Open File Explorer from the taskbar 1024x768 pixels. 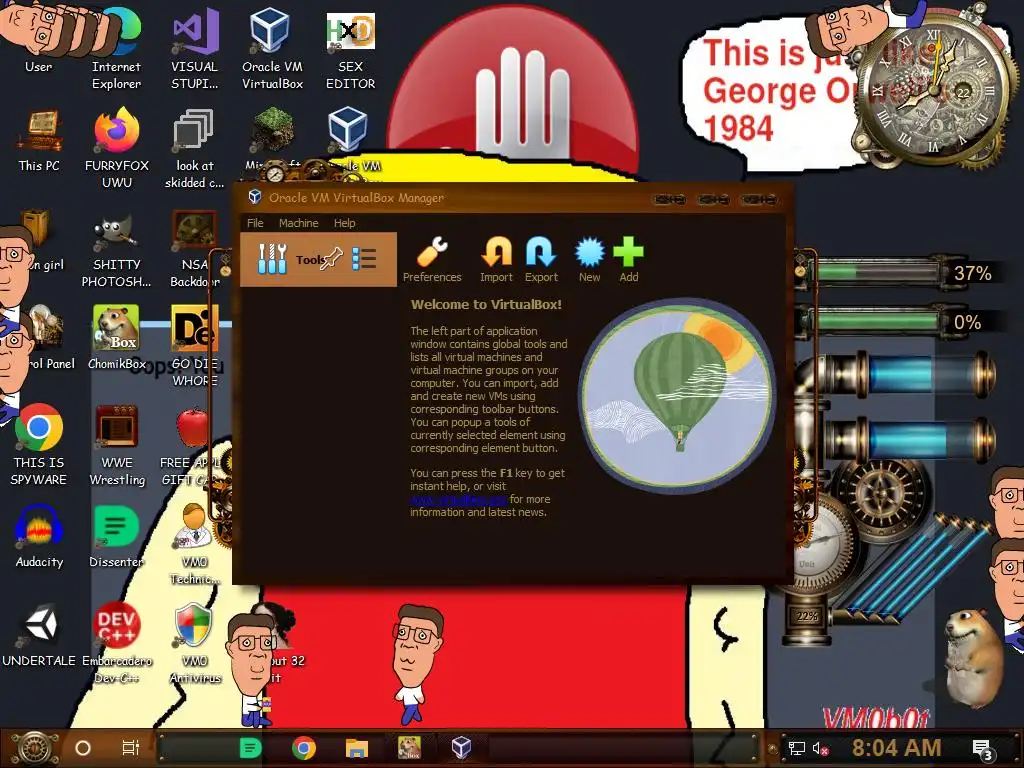(x=357, y=748)
